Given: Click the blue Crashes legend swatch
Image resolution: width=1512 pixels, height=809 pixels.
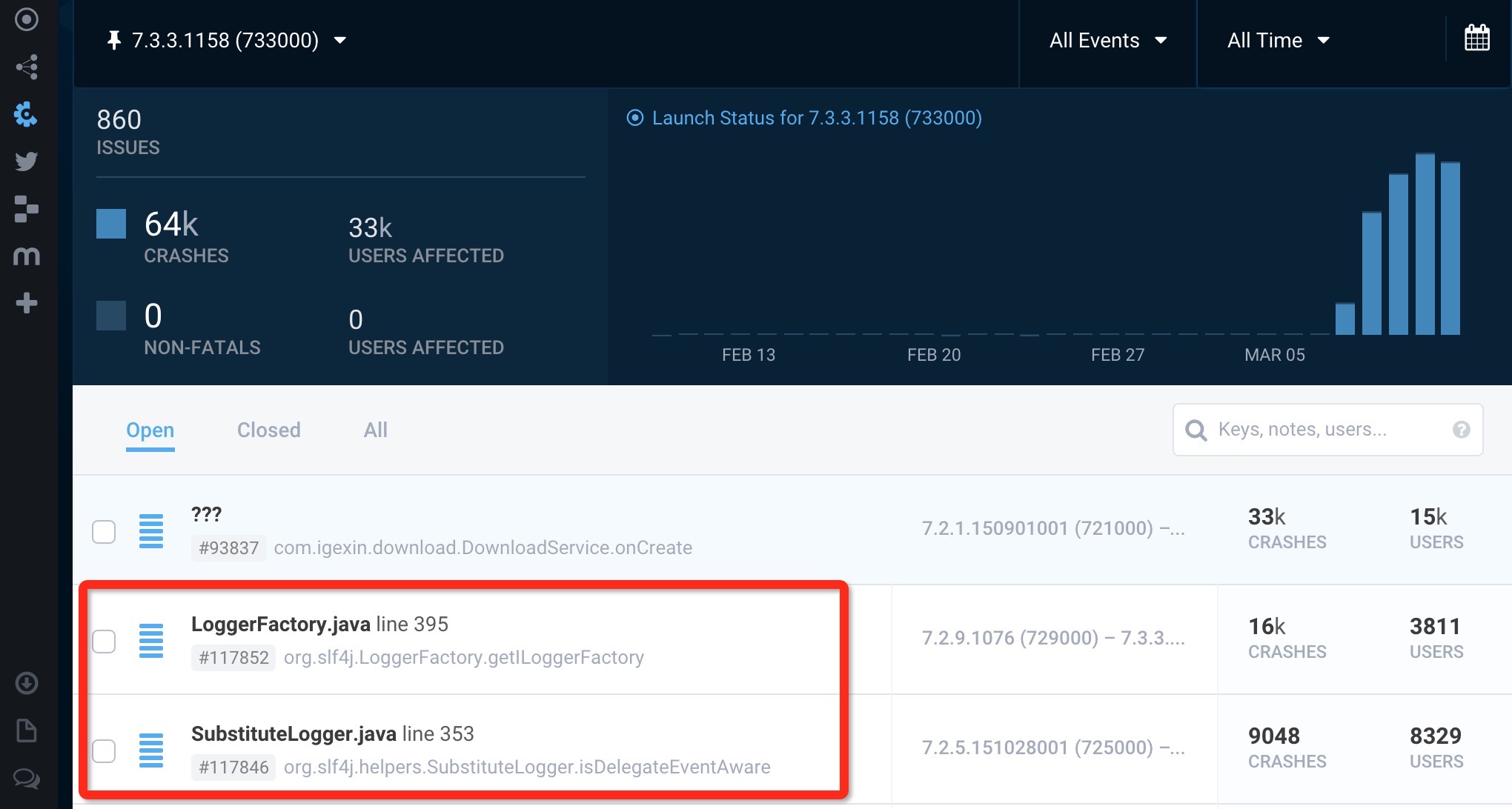Looking at the screenshot, I should [111, 224].
